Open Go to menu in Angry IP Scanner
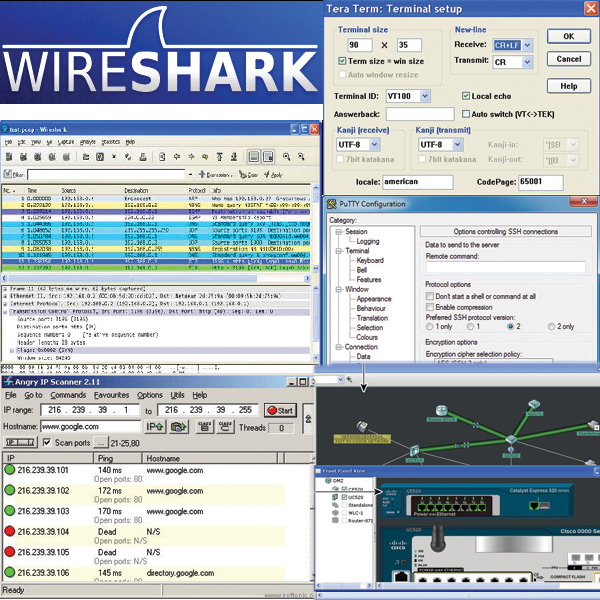This screenshot has width=600, height=600. point(33,395)
